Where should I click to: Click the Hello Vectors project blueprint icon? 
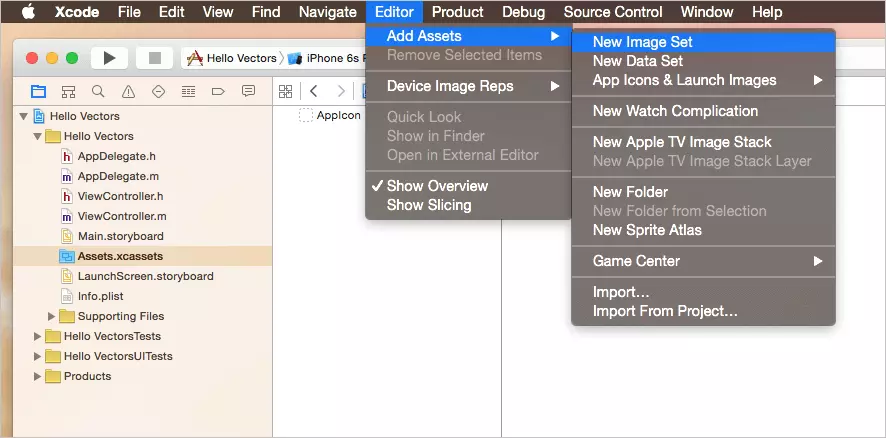tap(39, 116)
